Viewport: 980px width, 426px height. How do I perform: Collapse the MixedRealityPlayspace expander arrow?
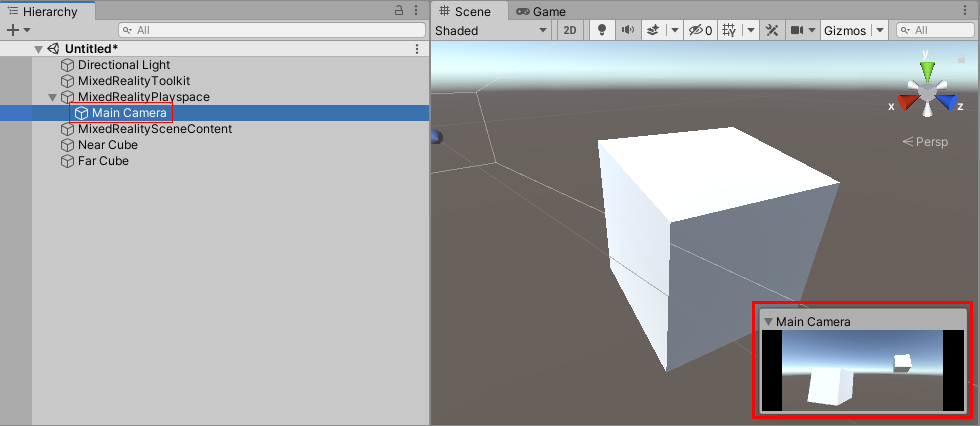pyautogui.click(x=52, y=97)
